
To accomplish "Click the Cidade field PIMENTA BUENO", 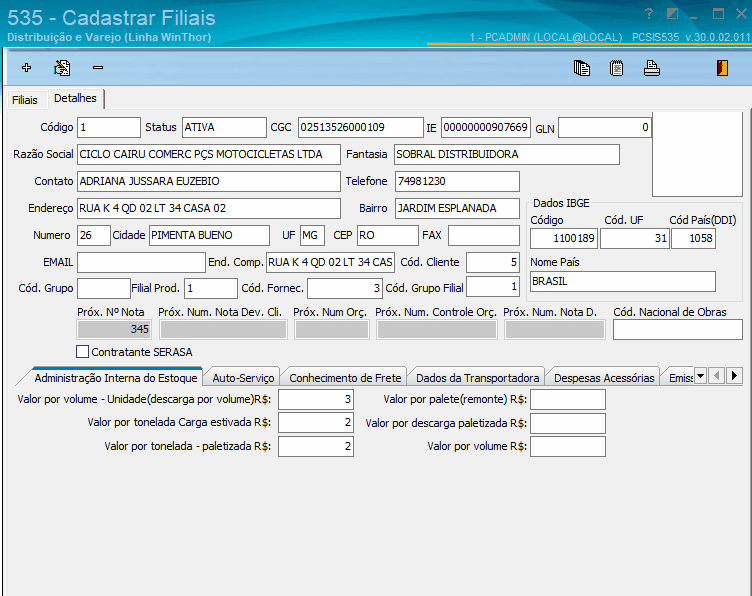I will pos(209,235).
